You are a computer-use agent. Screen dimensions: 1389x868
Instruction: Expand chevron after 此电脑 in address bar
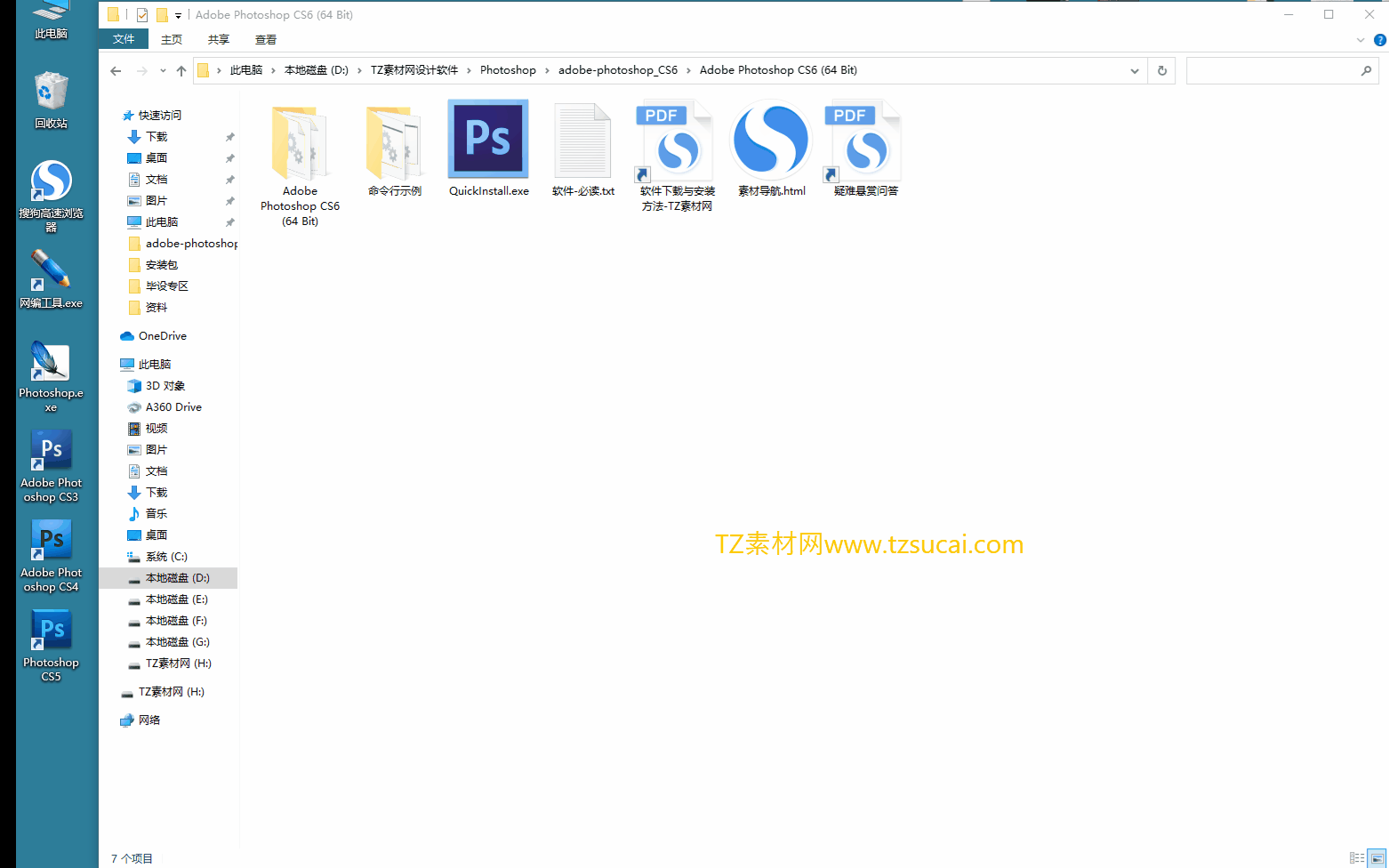click(273, 70)
